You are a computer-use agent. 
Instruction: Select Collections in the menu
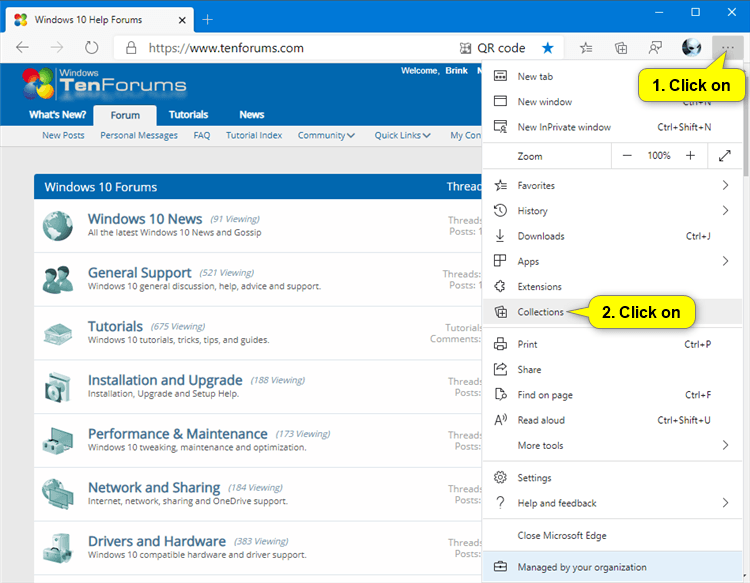coord(612,312)
